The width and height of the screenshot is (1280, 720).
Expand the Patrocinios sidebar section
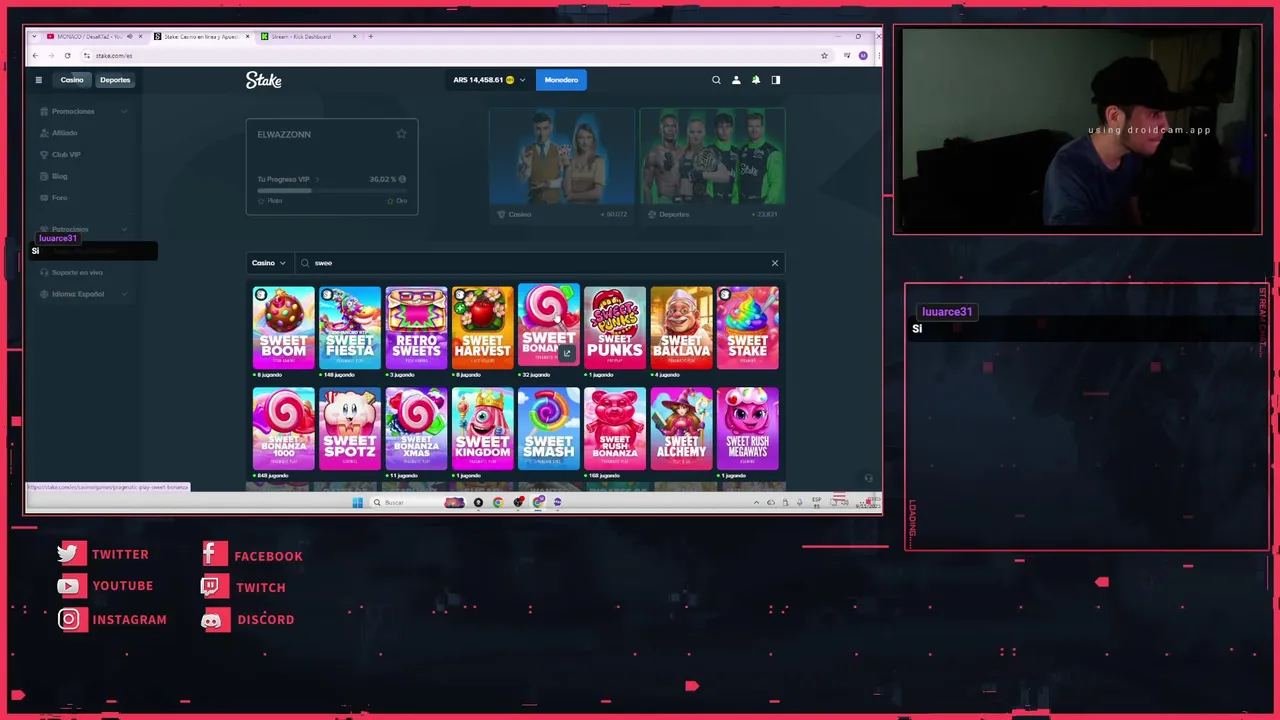point(124,229)
